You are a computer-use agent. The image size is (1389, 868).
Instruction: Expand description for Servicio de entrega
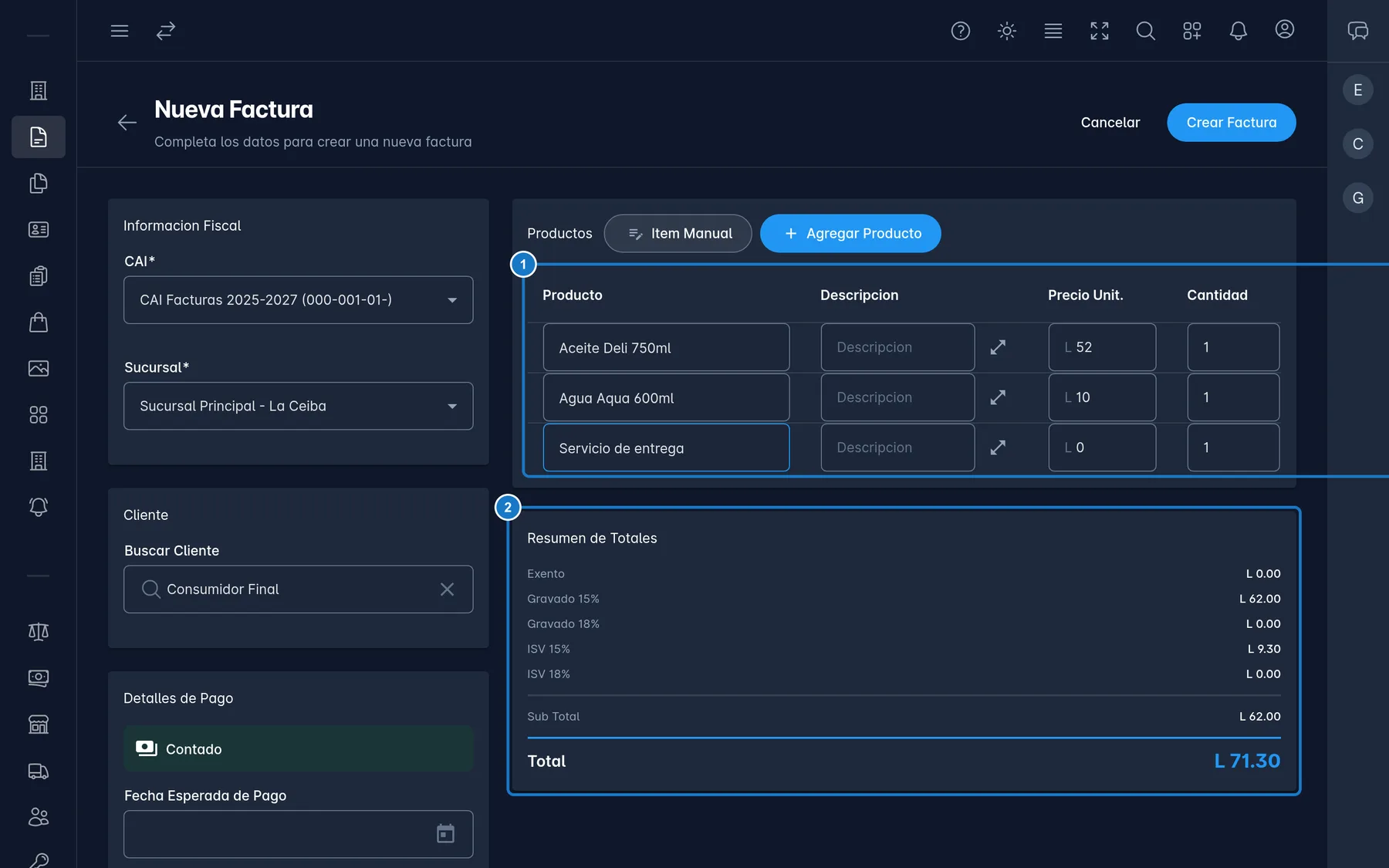click(x=998, y=448)
